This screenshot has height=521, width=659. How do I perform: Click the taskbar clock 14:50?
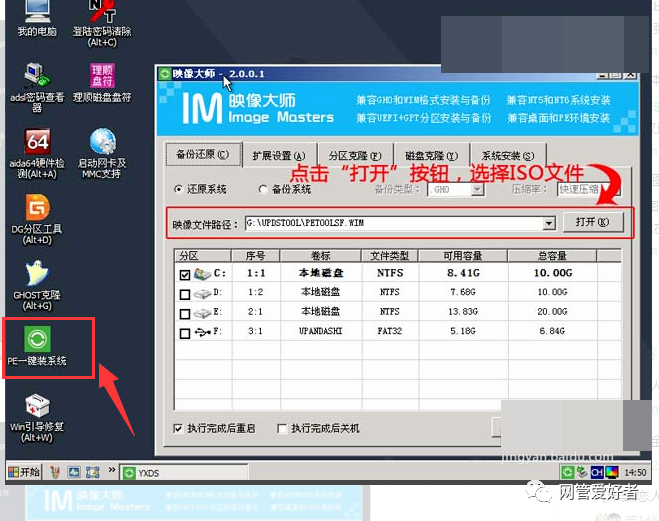(x=635, y=473)
